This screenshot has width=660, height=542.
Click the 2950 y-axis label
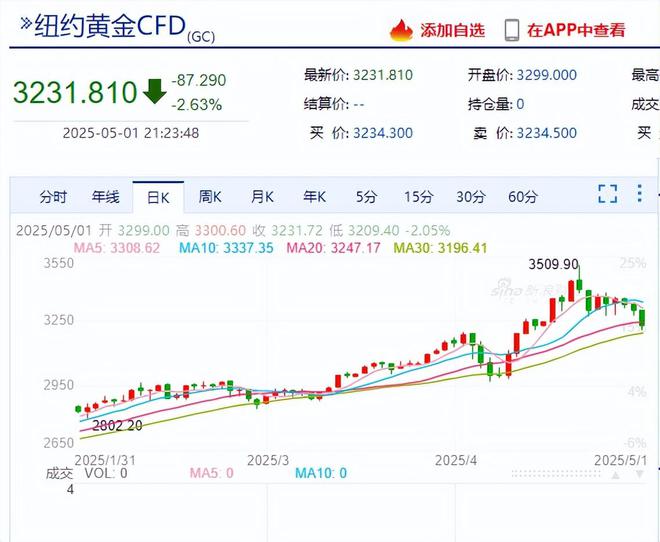point(59,385)
